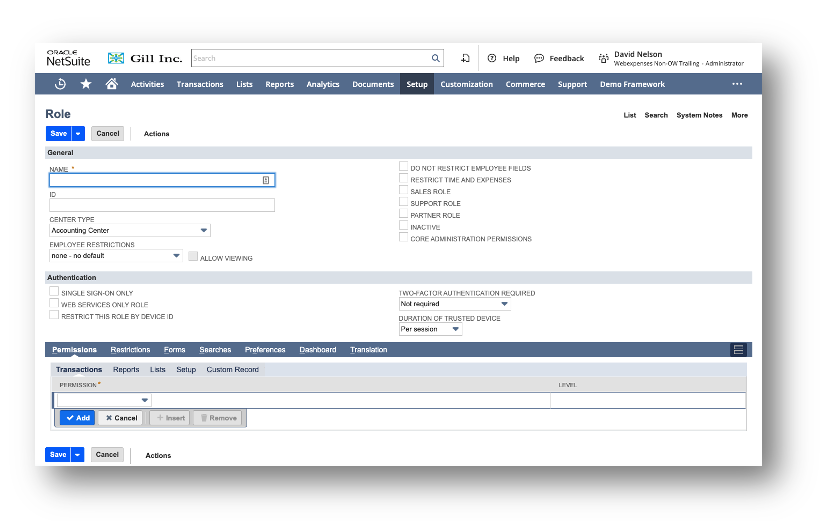The height and width of the screenshot is (521, 824).
Task: Click the Level cell in permission row
Action: pos(647,400)
